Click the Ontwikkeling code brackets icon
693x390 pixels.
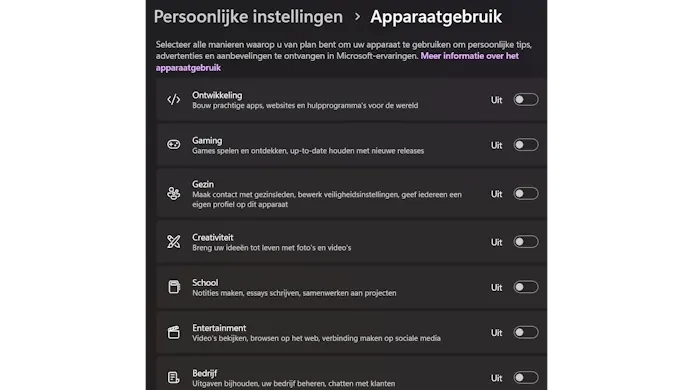coord(173,99)
